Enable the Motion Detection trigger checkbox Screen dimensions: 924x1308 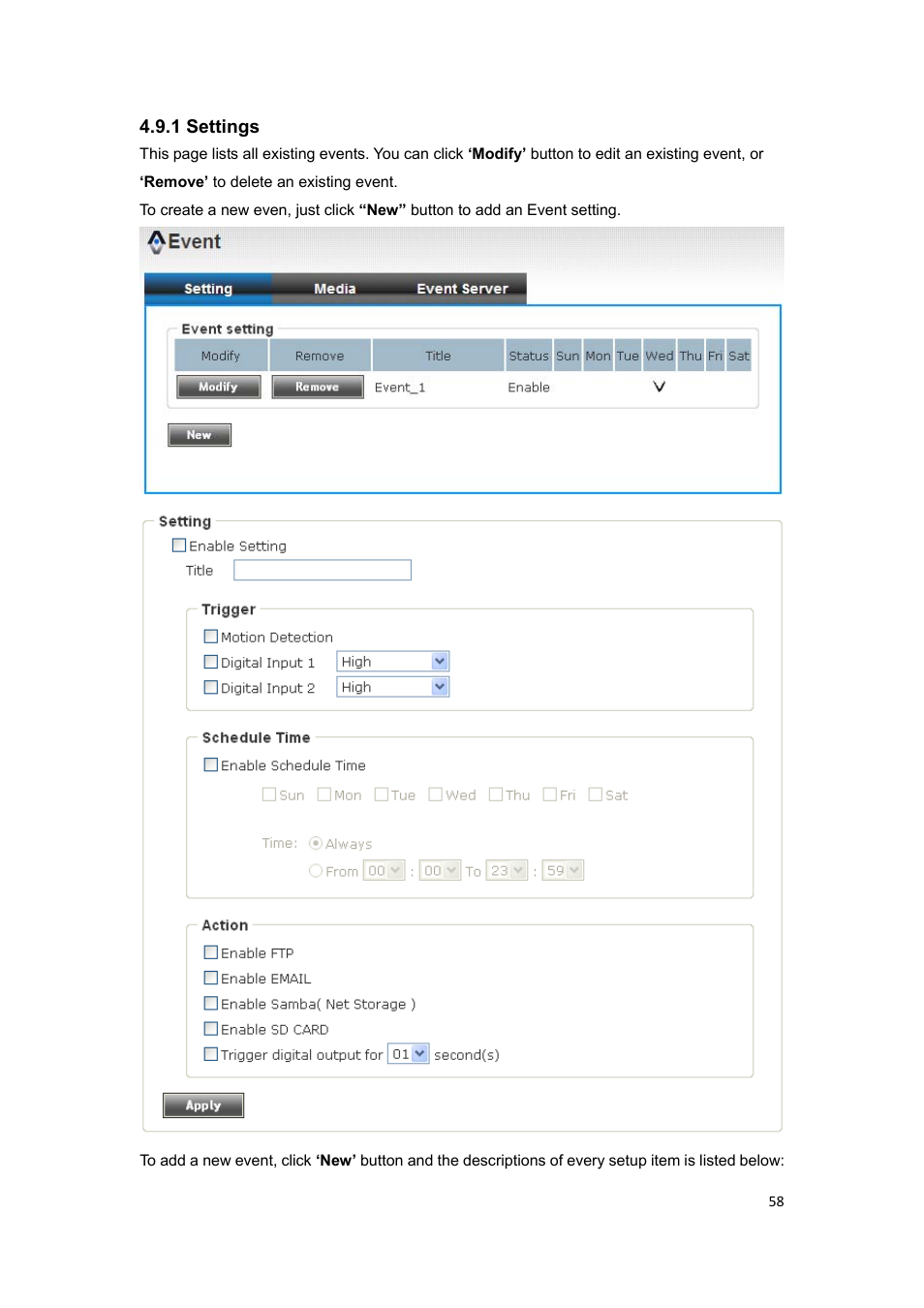click(x=211, y=637)
